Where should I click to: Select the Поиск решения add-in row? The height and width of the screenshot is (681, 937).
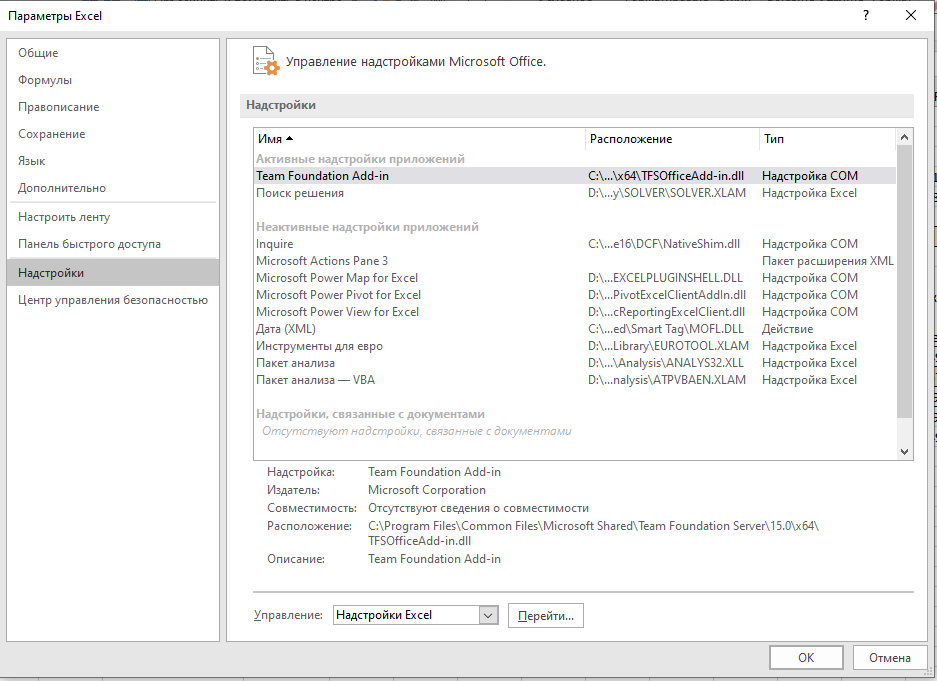pyautogui.click(x=574, y=193)
